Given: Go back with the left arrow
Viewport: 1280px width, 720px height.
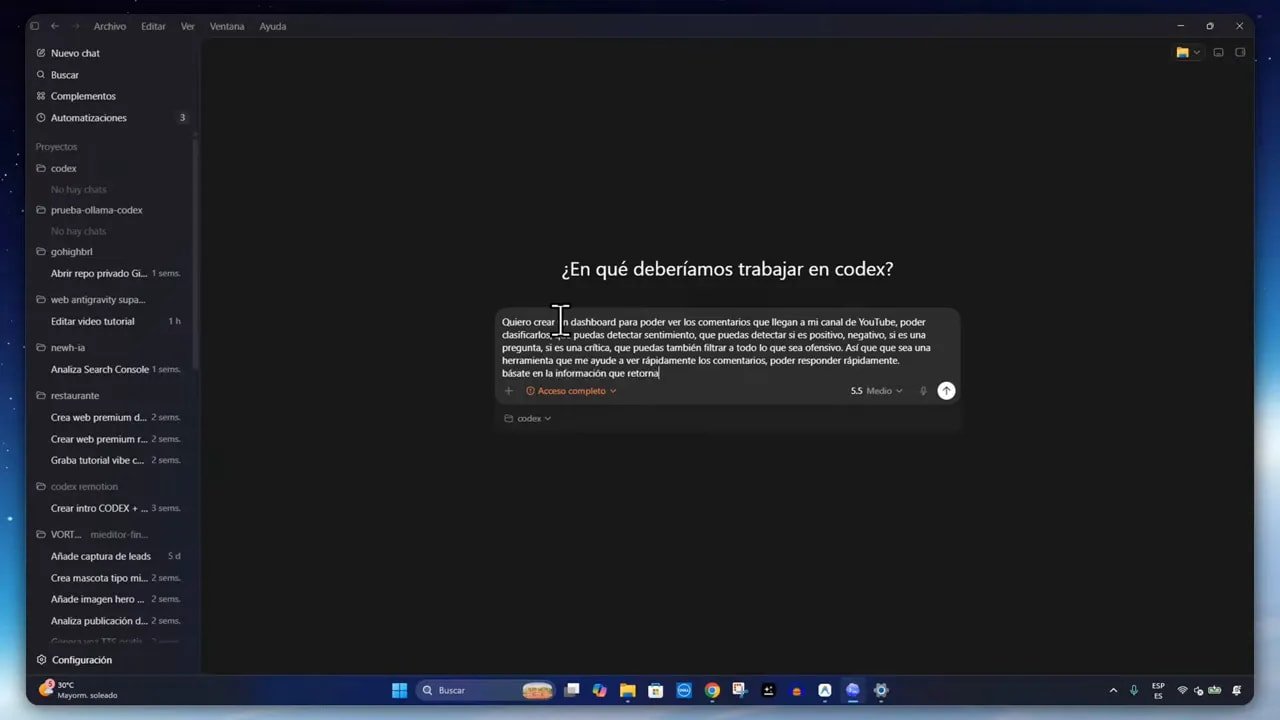Looking at the screenshot, I should click(x=55, y=26).
